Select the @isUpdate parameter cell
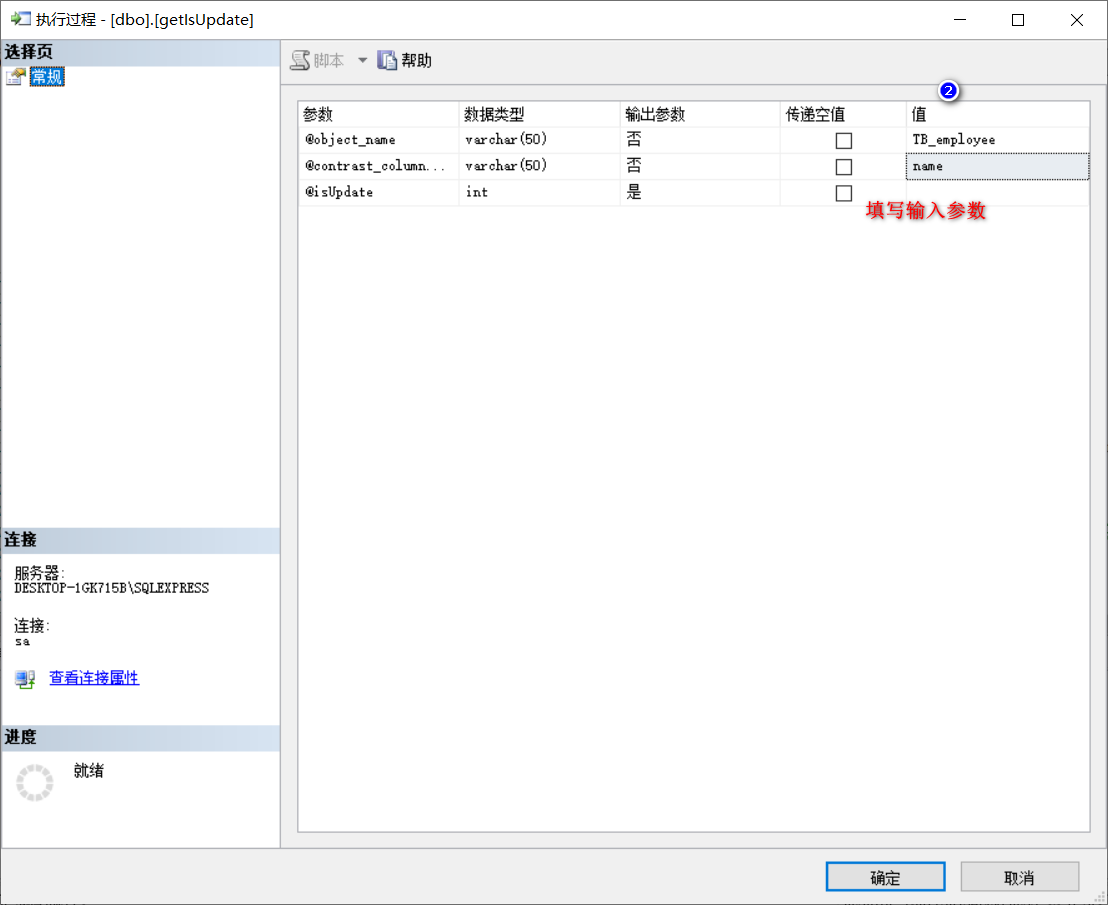The height and width of the screenshot is (905, 1108). [x=379, y=192]
